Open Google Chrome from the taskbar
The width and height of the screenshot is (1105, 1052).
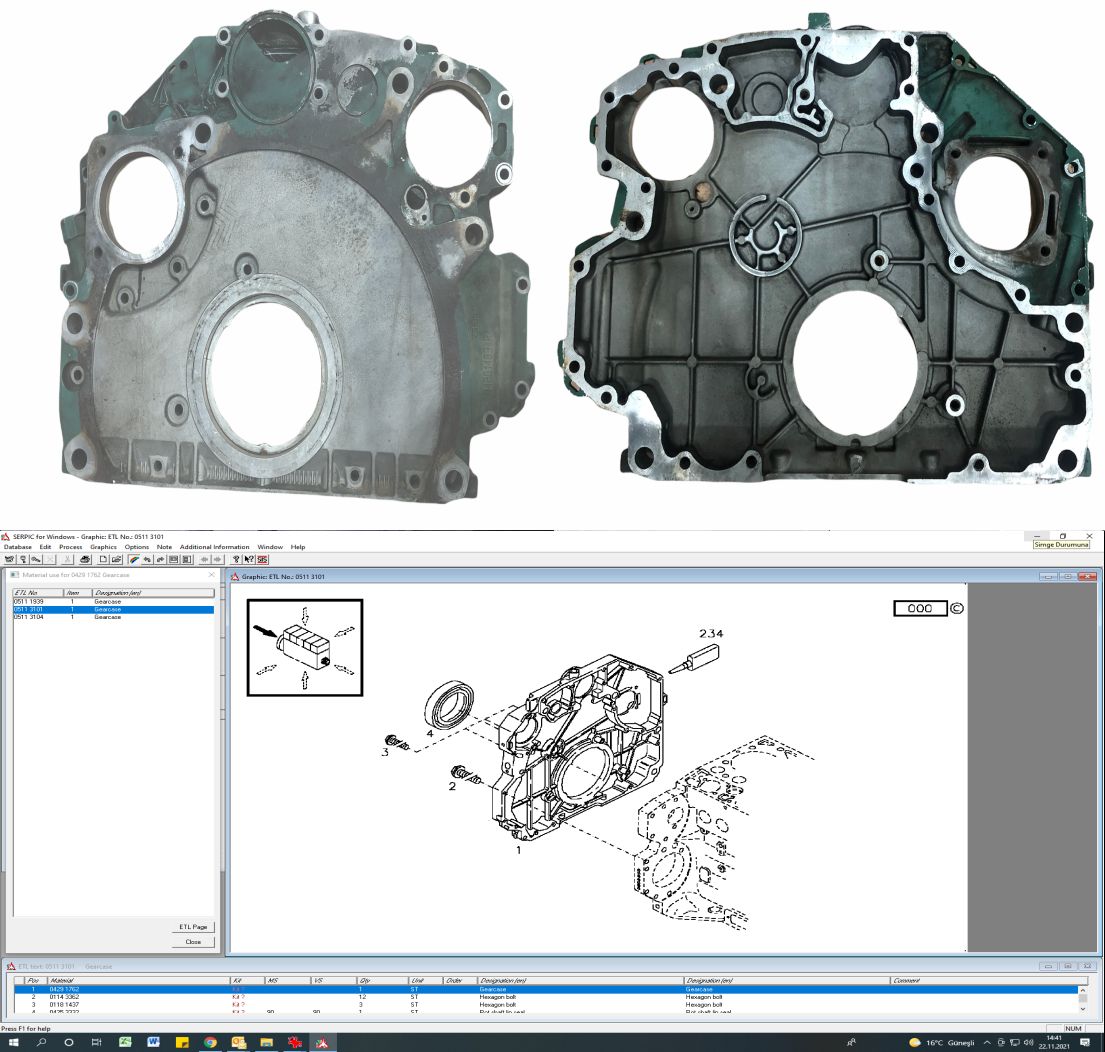210,1042
